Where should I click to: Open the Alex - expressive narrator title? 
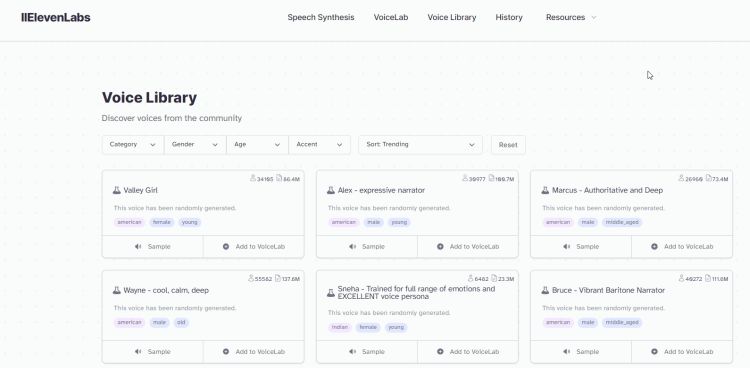point(381,190)
